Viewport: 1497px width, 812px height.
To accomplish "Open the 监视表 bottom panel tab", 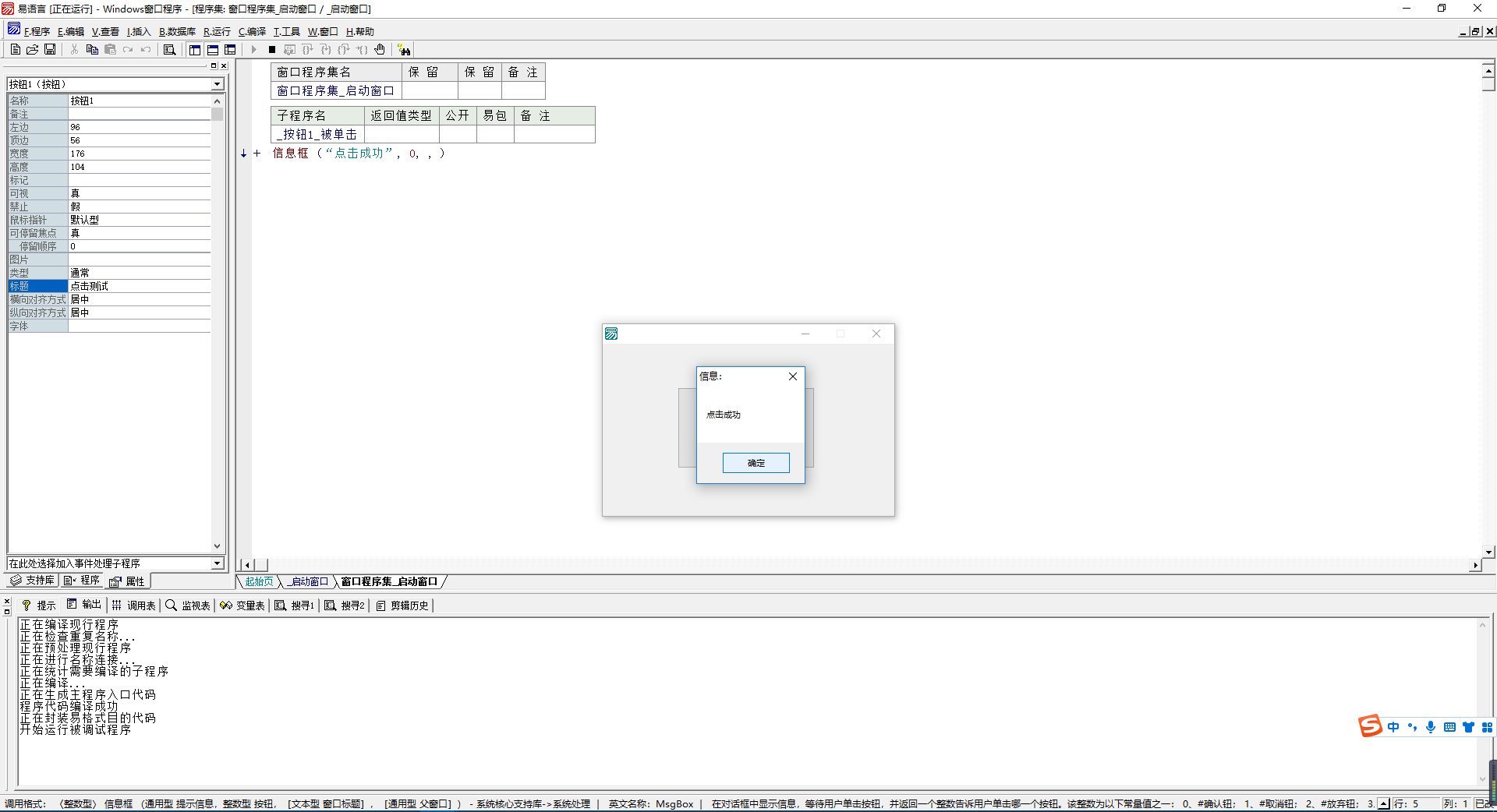I will 188,605.
